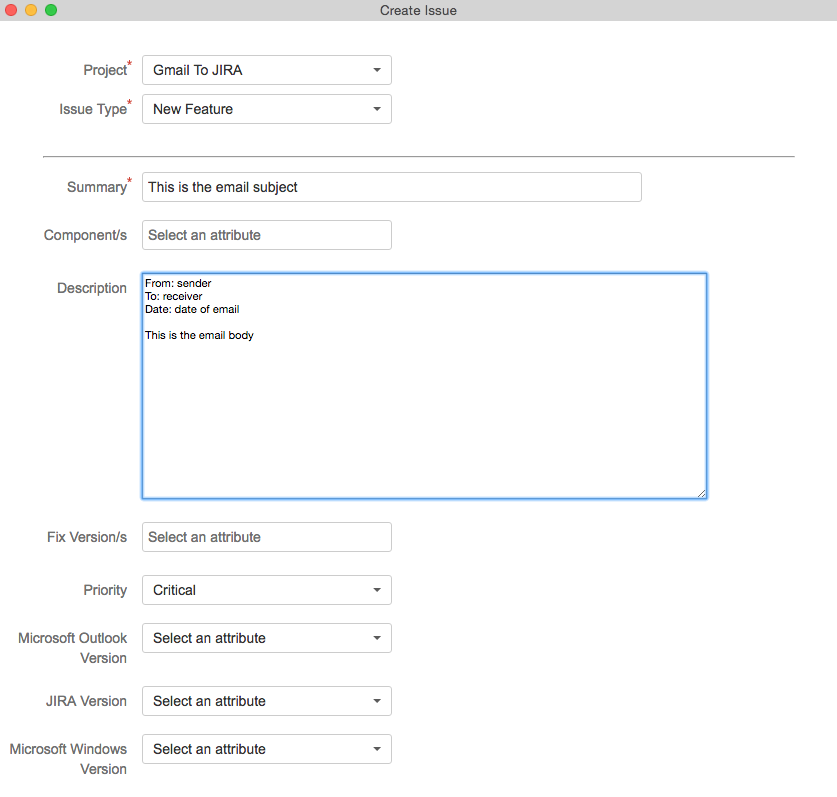Open the Project dropdown showing Gmail To JIRA
This screenshot has width=837, height=797.
point(266,70)
